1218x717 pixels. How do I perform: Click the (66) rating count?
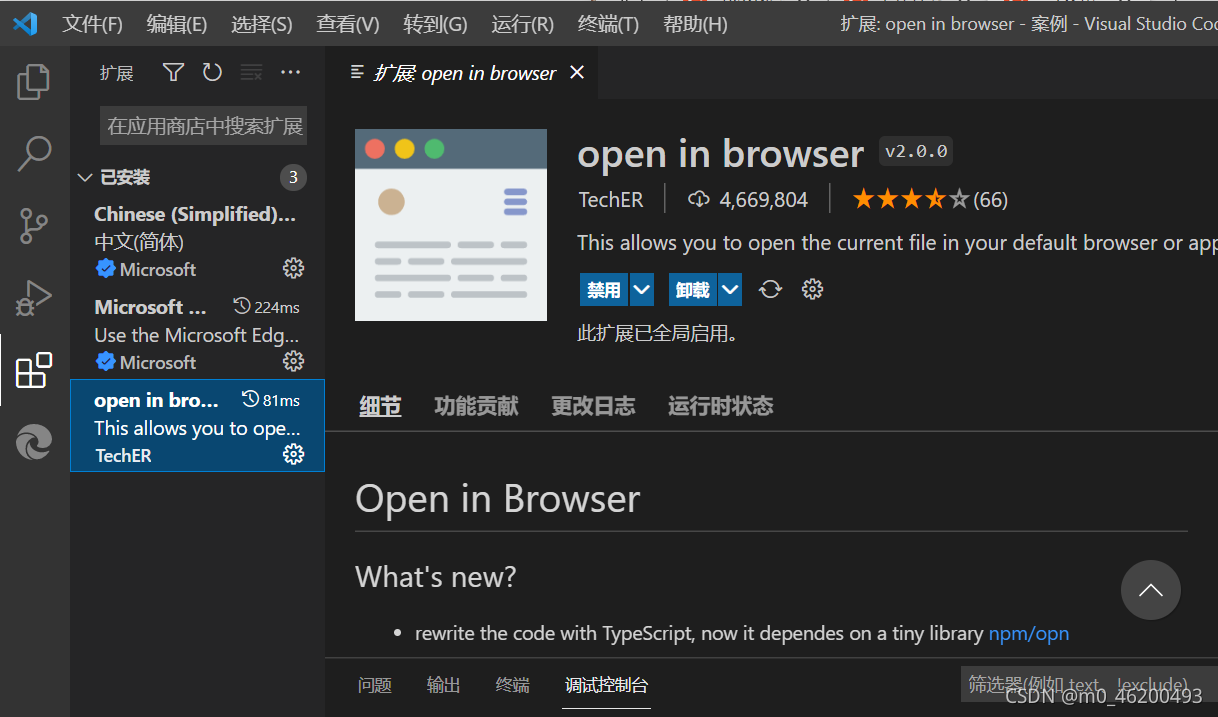(x=990, y=200)
